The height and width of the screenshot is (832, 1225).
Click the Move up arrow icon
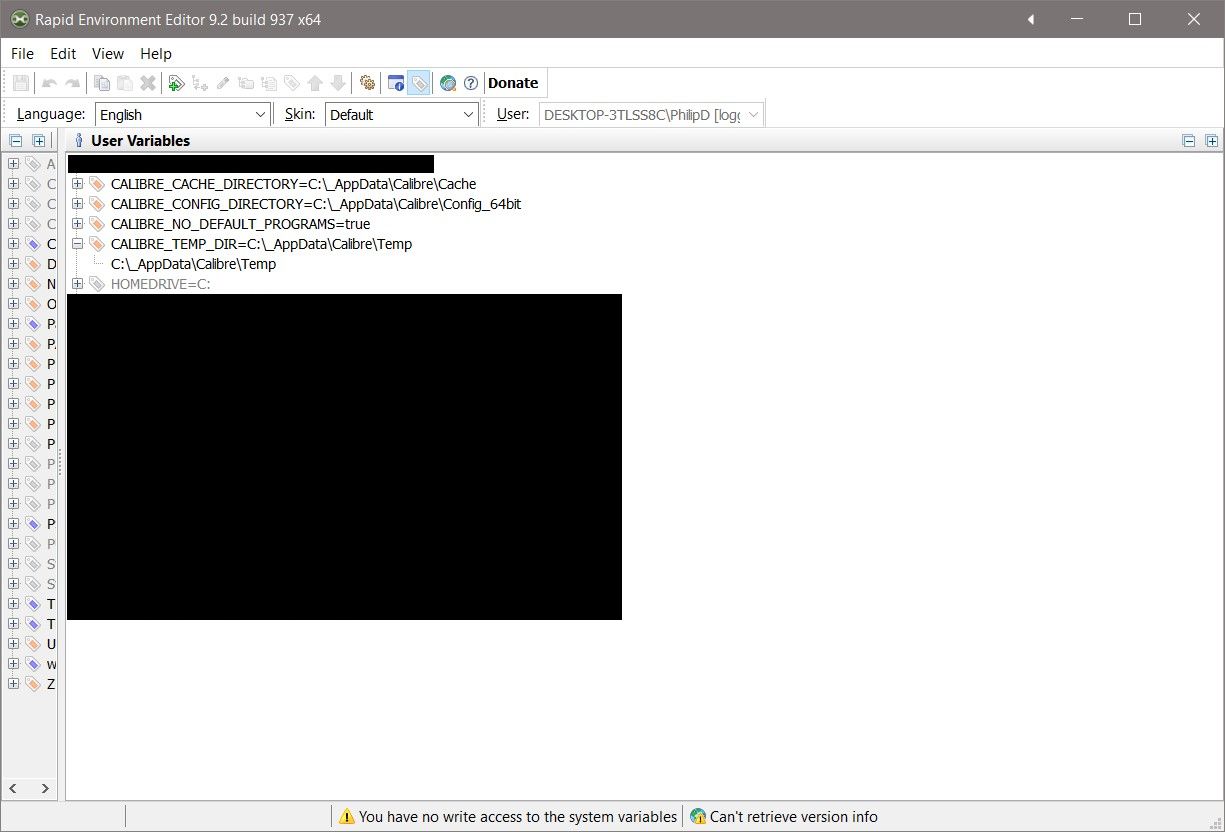(x=315, y=83)
